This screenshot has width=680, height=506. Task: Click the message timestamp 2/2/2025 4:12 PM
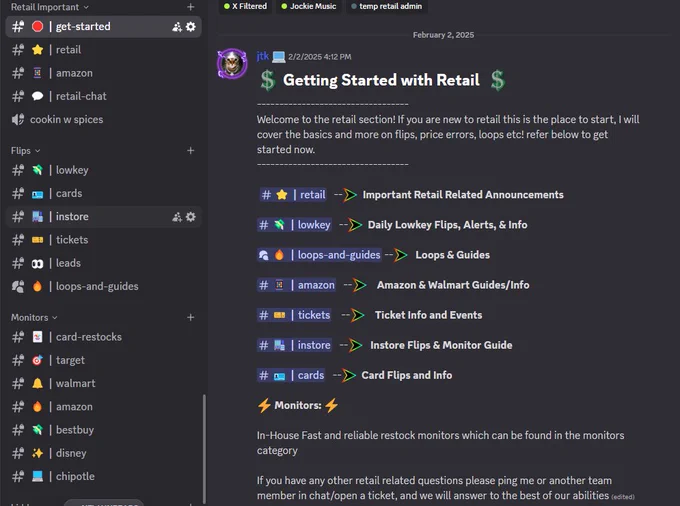[320, 57]
